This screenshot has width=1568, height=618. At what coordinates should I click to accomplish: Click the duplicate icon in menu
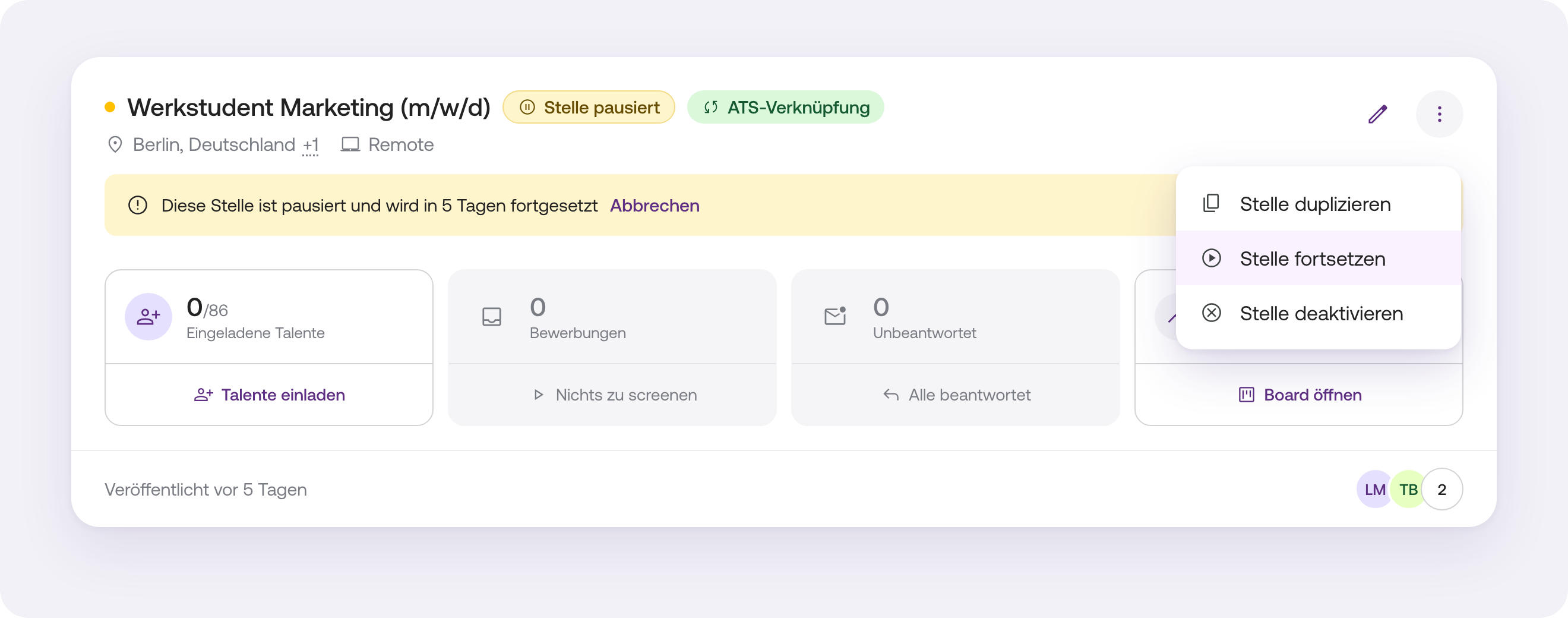(x=1211, y=203)
